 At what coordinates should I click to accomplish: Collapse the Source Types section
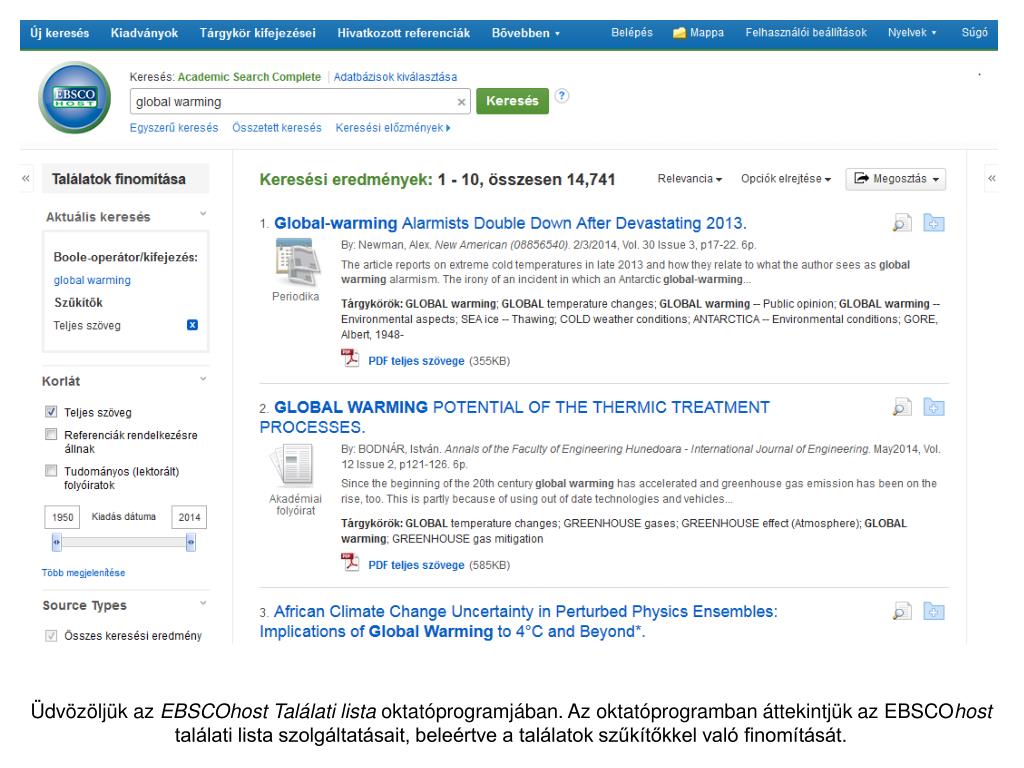pyautogui.click(x=203, y=603)
